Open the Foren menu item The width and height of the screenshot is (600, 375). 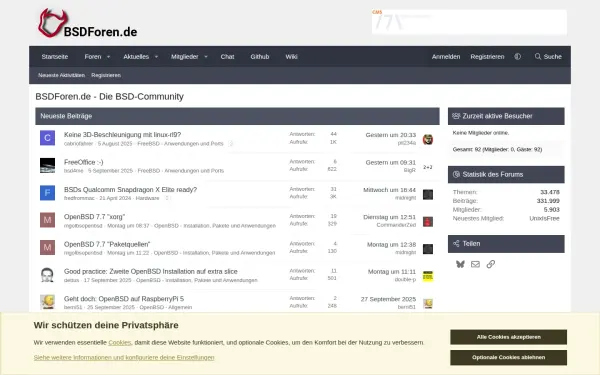pyautogui.click(x=93, y=57)
